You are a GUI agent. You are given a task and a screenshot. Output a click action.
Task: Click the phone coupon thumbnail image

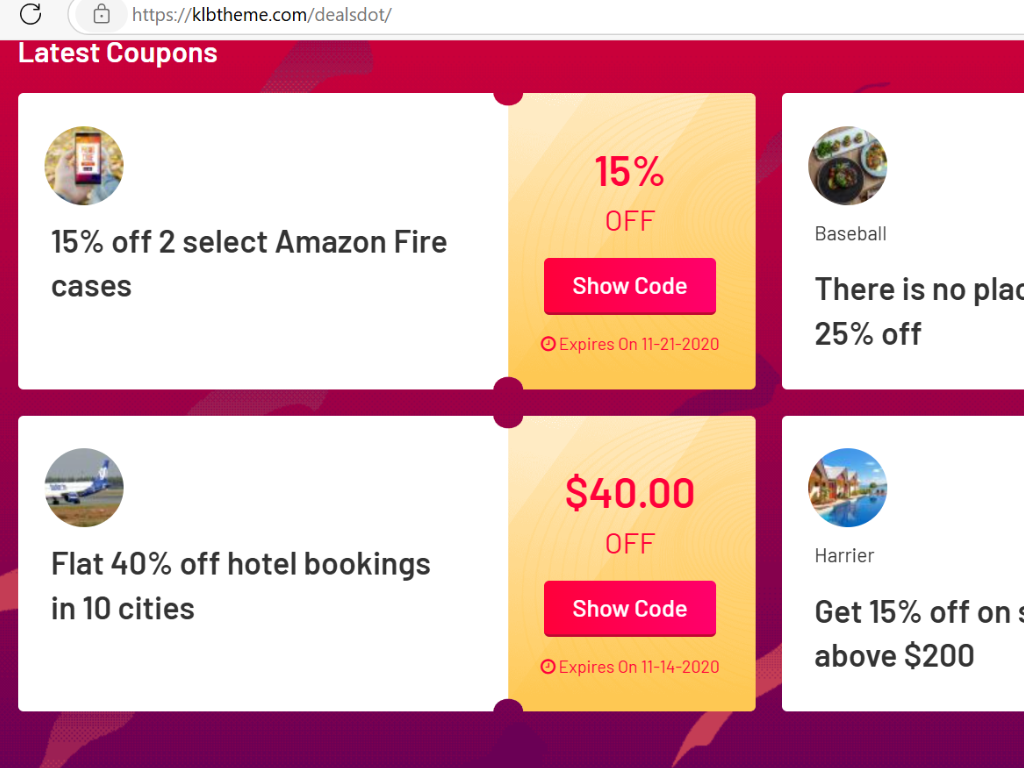pos(84,165)
